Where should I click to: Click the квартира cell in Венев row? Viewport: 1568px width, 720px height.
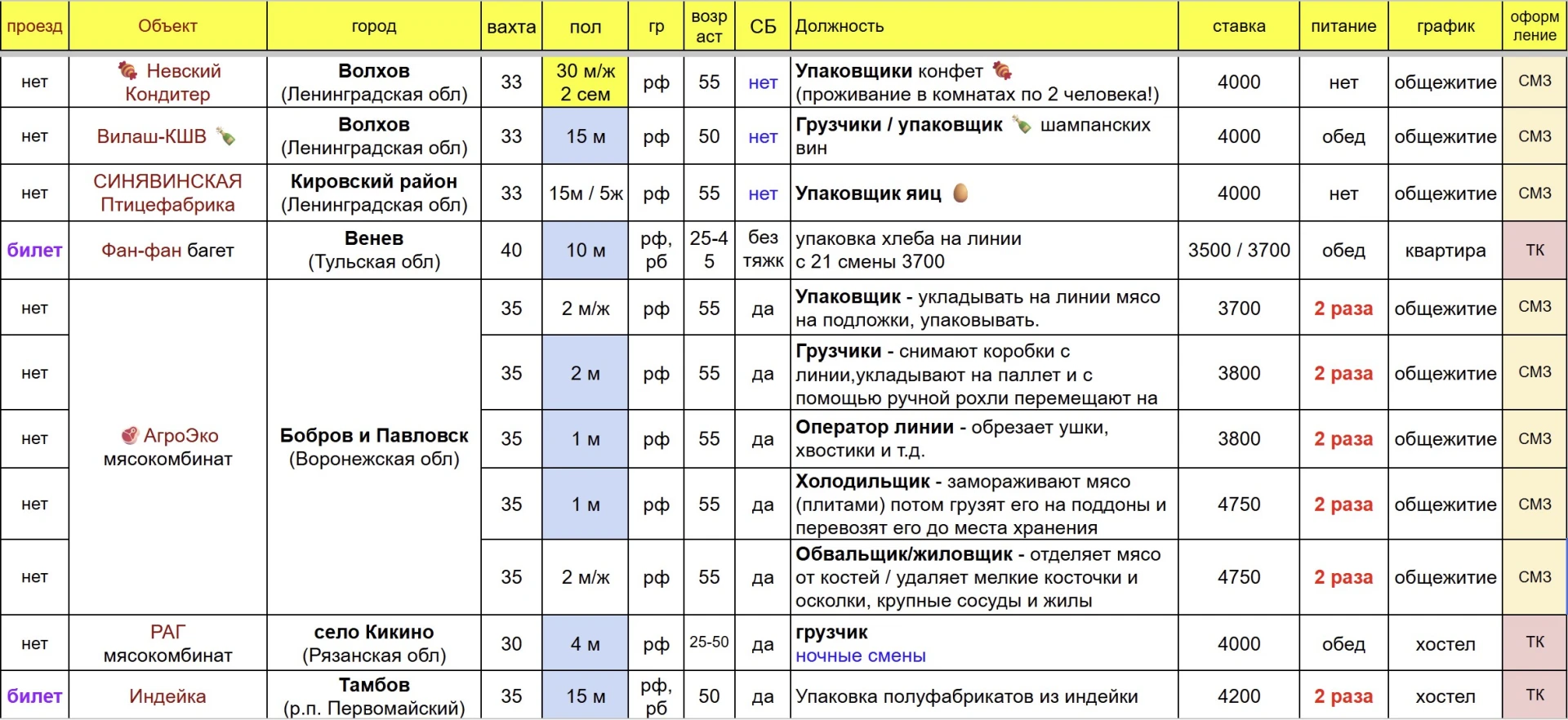1445,251
